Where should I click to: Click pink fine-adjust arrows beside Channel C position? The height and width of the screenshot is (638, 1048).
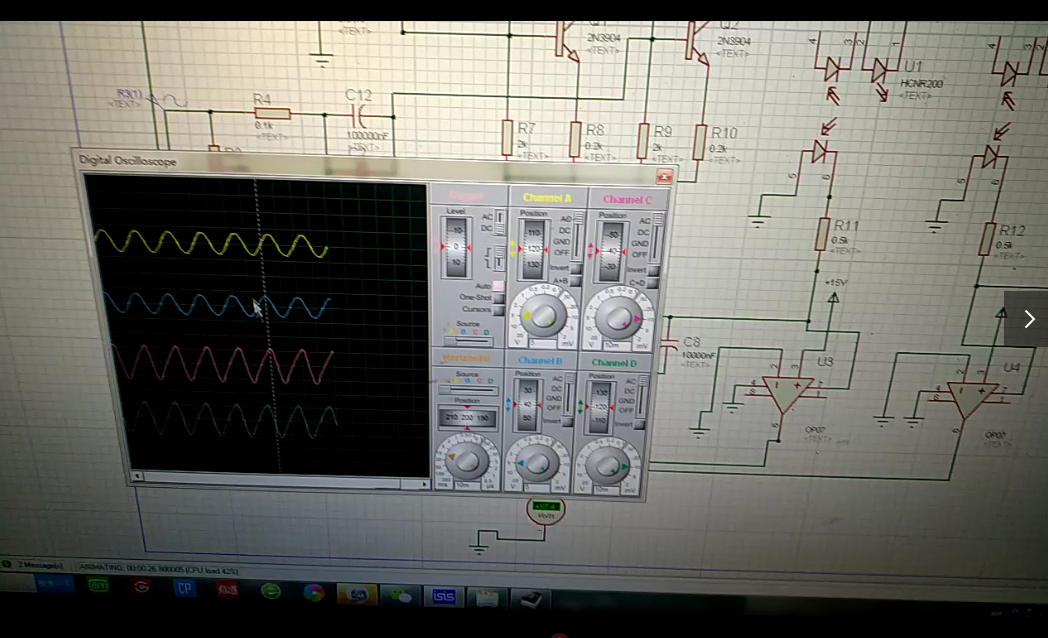pos(590,251)
